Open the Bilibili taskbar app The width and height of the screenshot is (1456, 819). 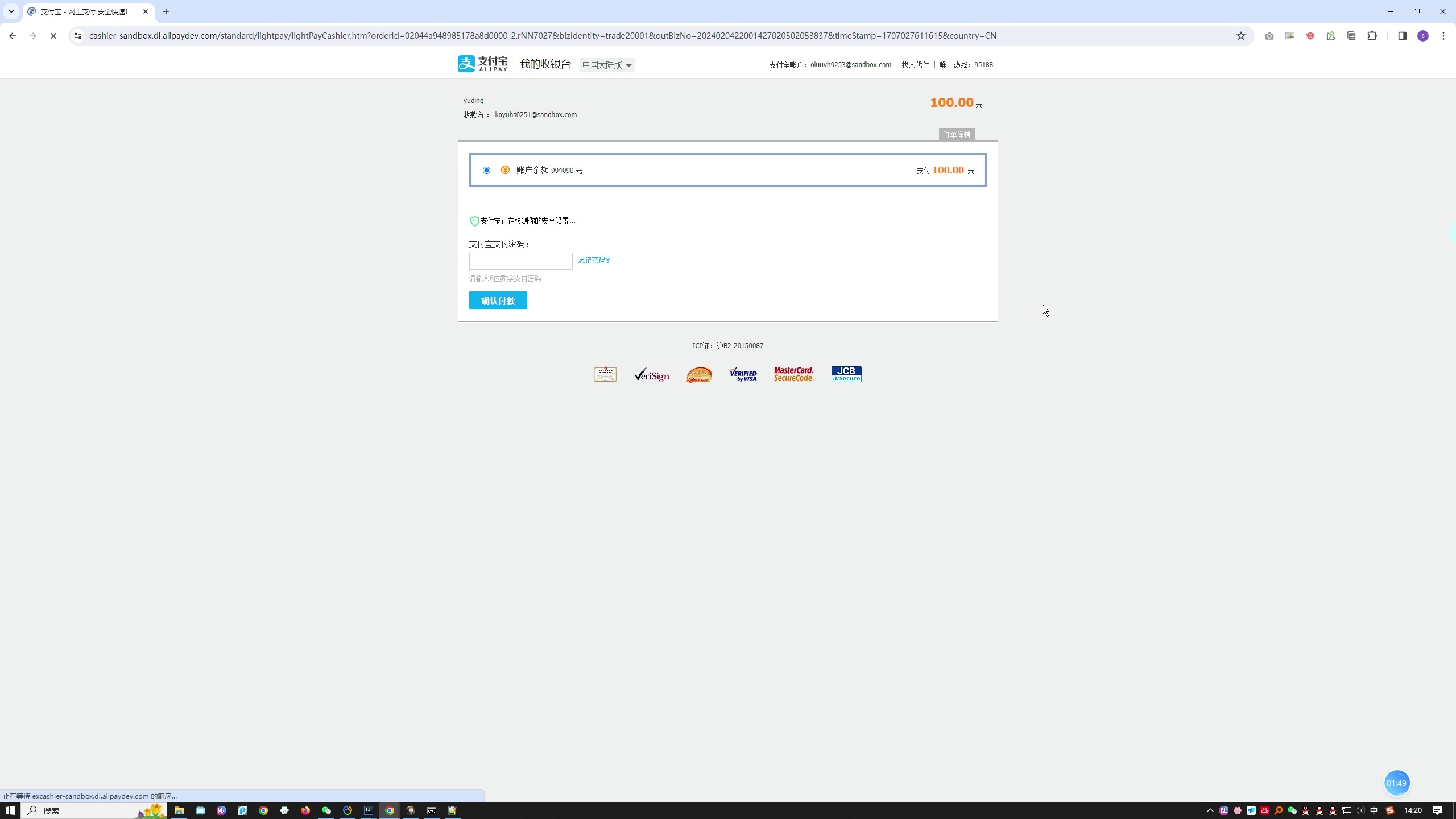[x=200, y=810]
